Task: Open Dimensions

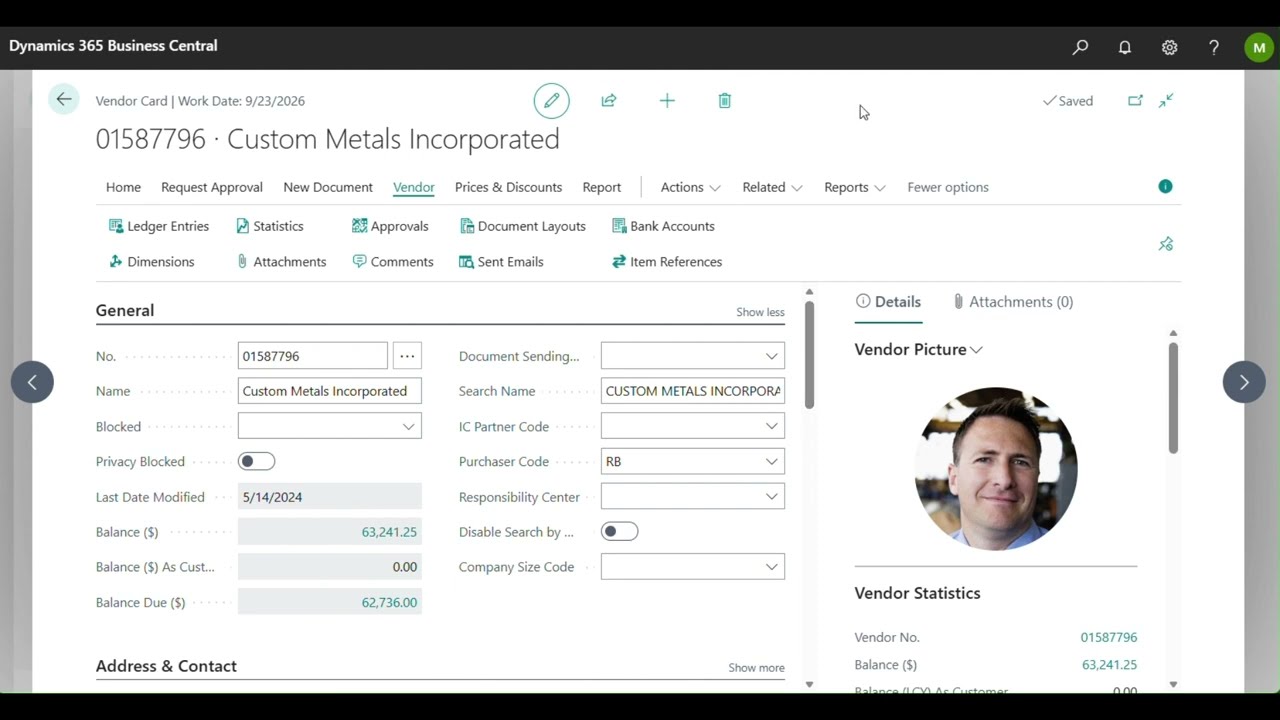Action: [x=152, y=262]
